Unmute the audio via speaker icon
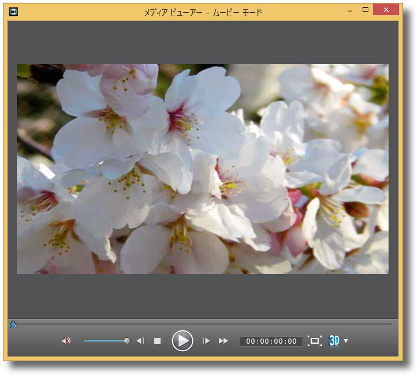The height and width of the screenshot is (378, 420). point(66,341)
